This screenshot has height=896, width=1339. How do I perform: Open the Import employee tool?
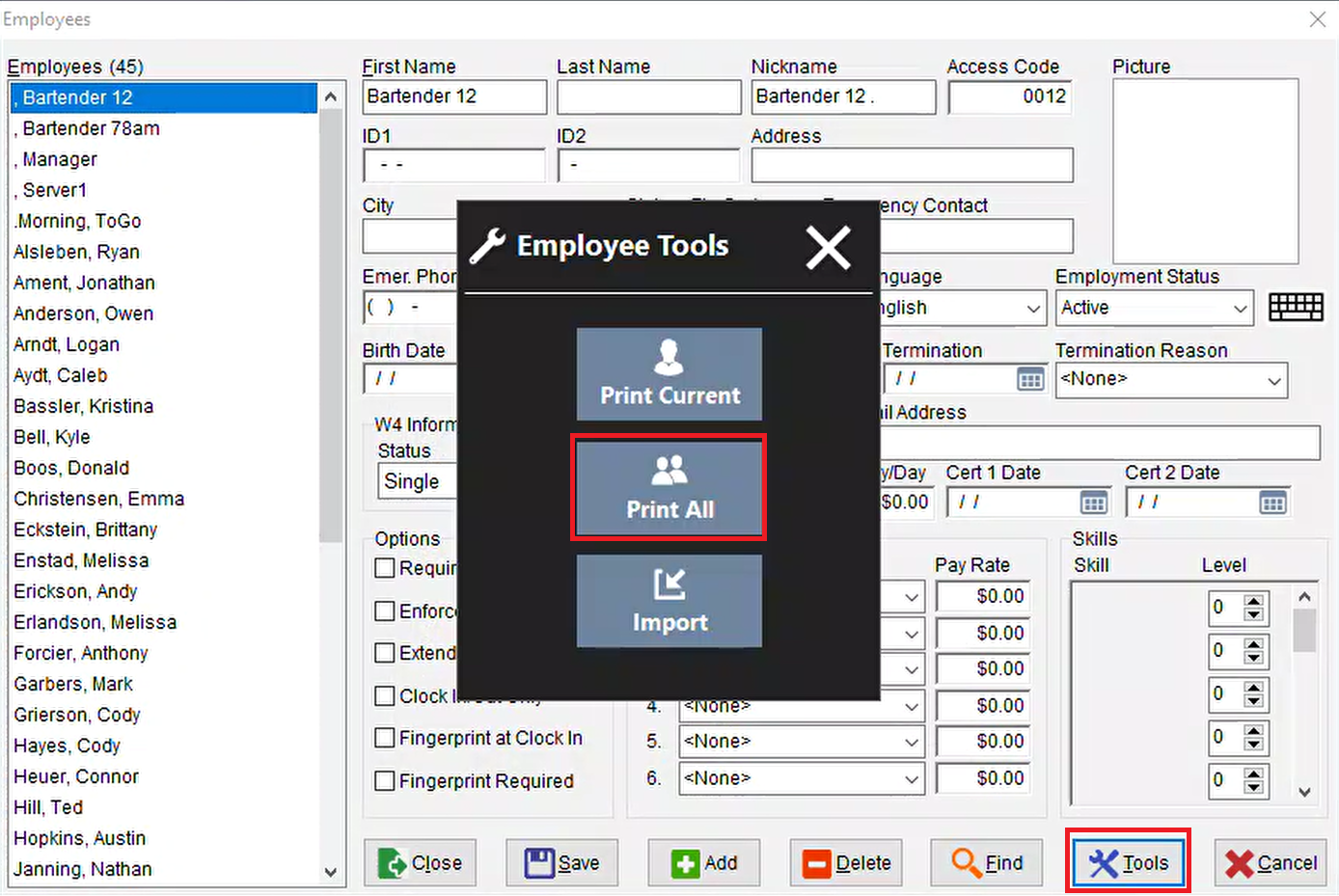click(x=669, y=601)
